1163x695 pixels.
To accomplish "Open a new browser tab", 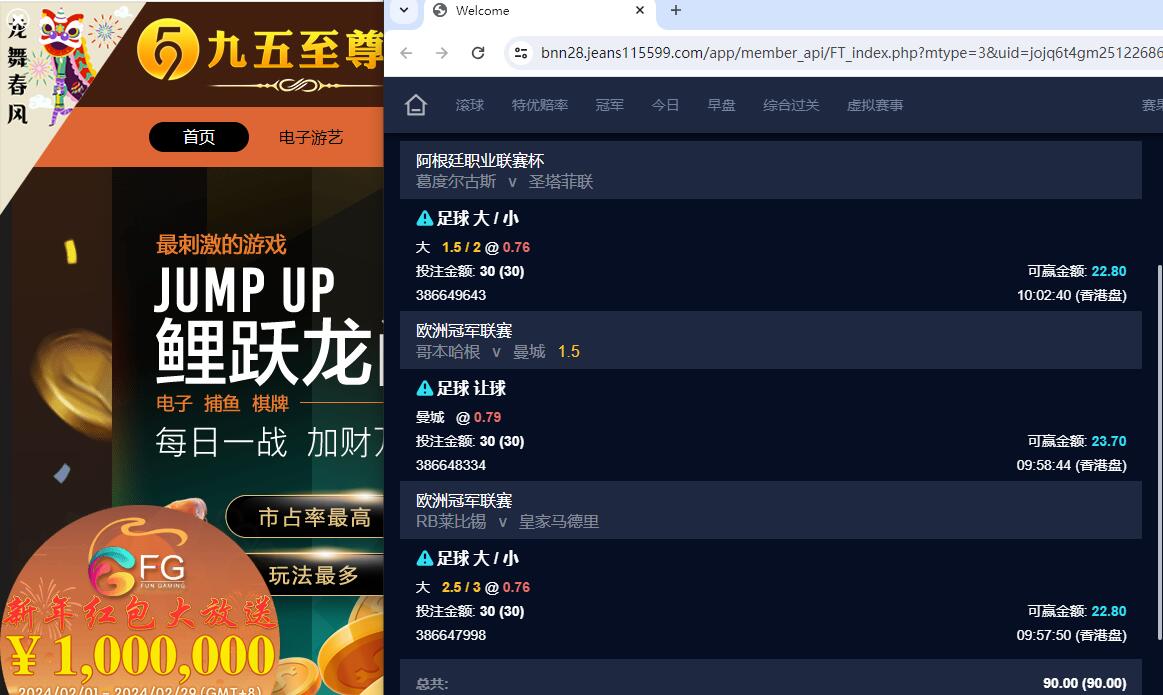I will click(x=676, y=10).
